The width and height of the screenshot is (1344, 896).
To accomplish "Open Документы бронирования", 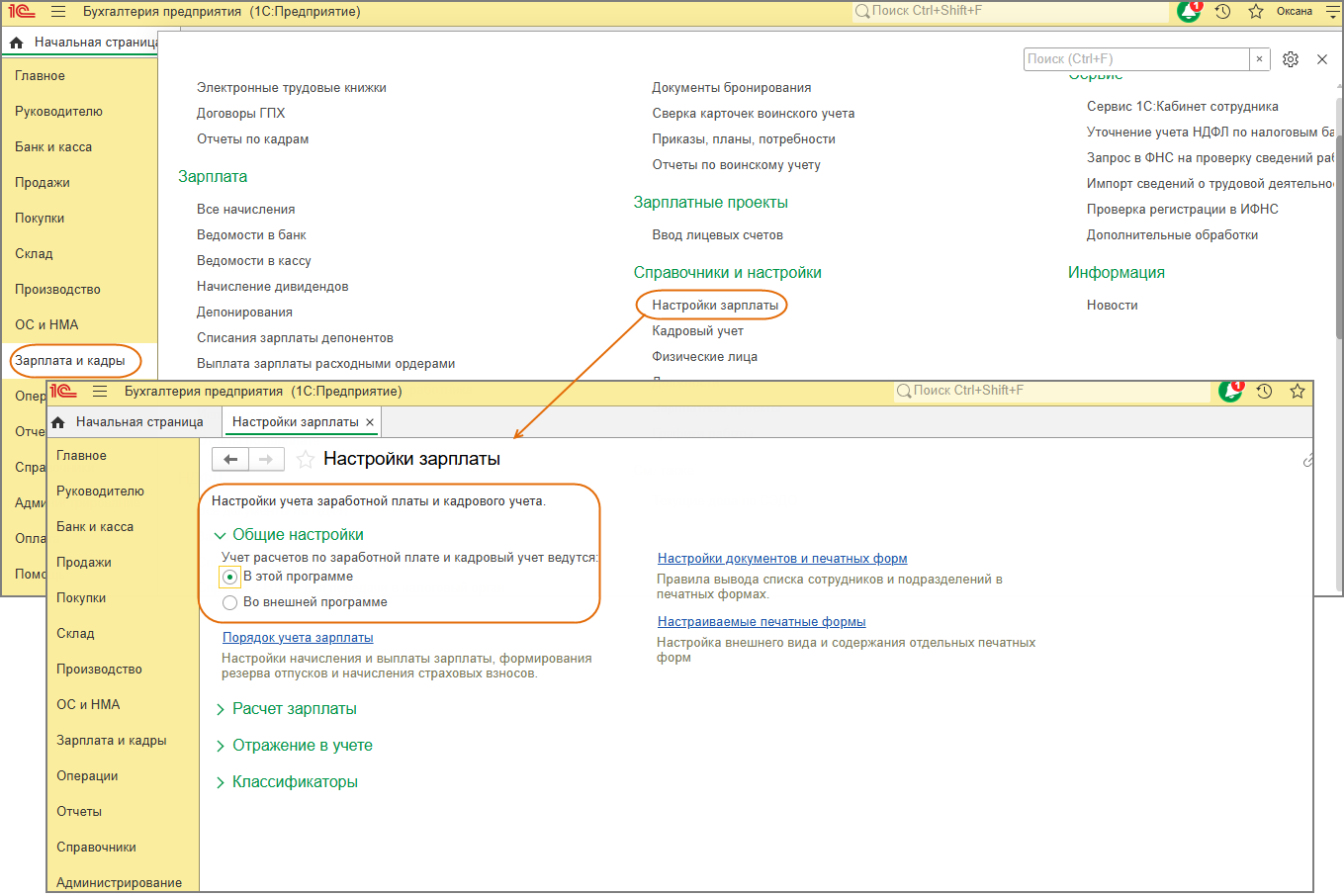I will [x=731, y=88].
